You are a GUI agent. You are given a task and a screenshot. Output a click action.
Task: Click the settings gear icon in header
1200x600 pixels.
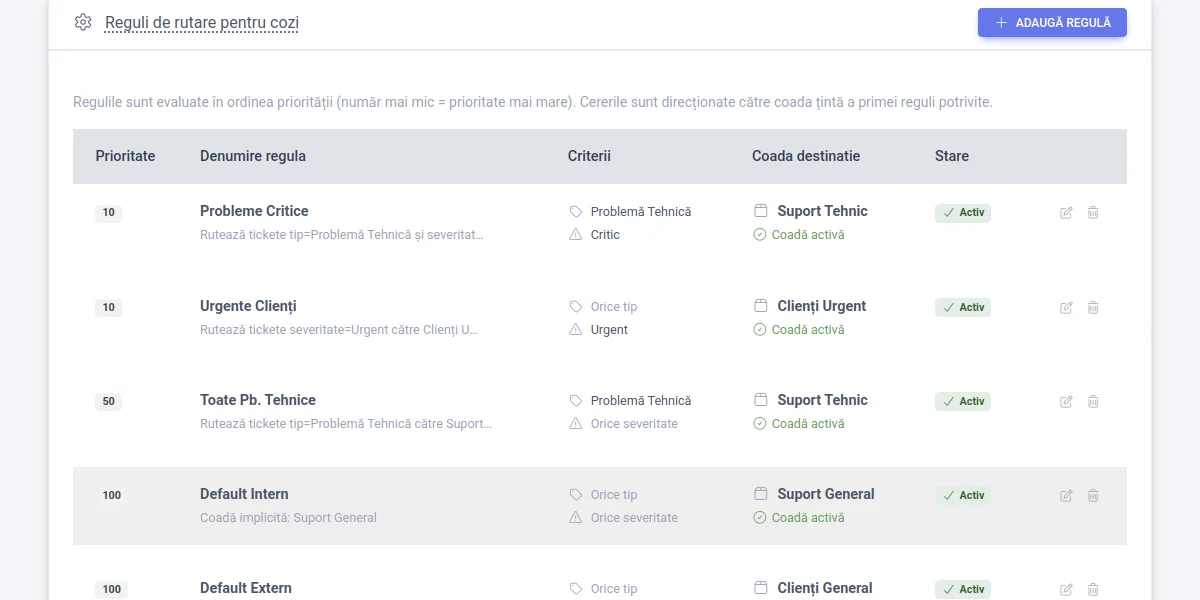[x=83, y=22]
